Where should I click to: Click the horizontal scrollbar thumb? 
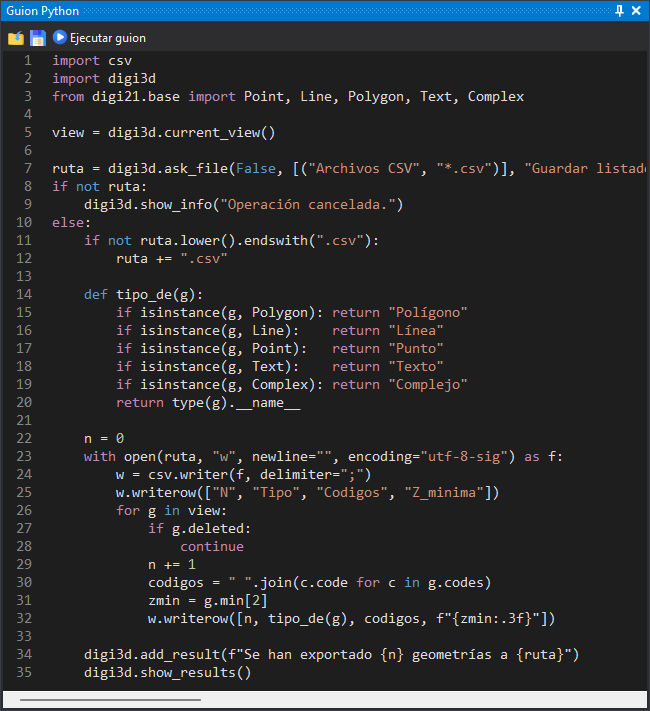point(110,700)
